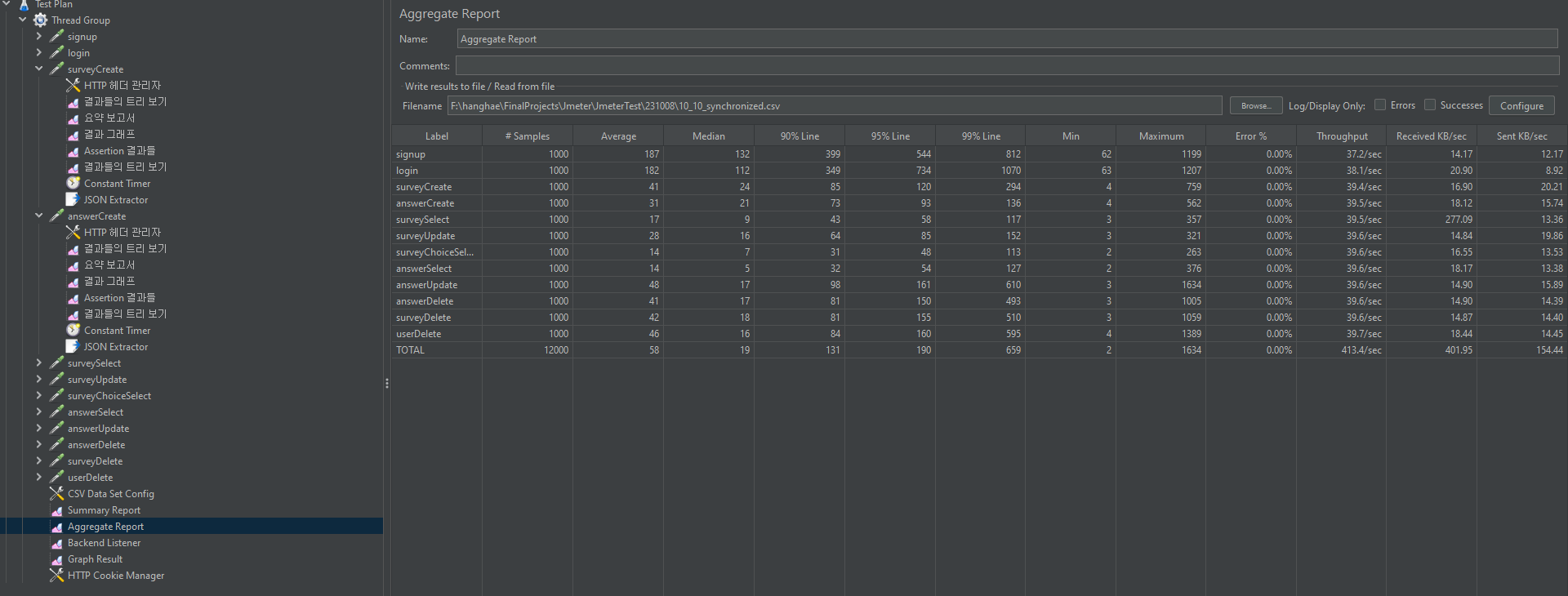Screen dimensions: 1568x596
Task: Collapse the surveyCreate node
Action: [x=38, y=69]
